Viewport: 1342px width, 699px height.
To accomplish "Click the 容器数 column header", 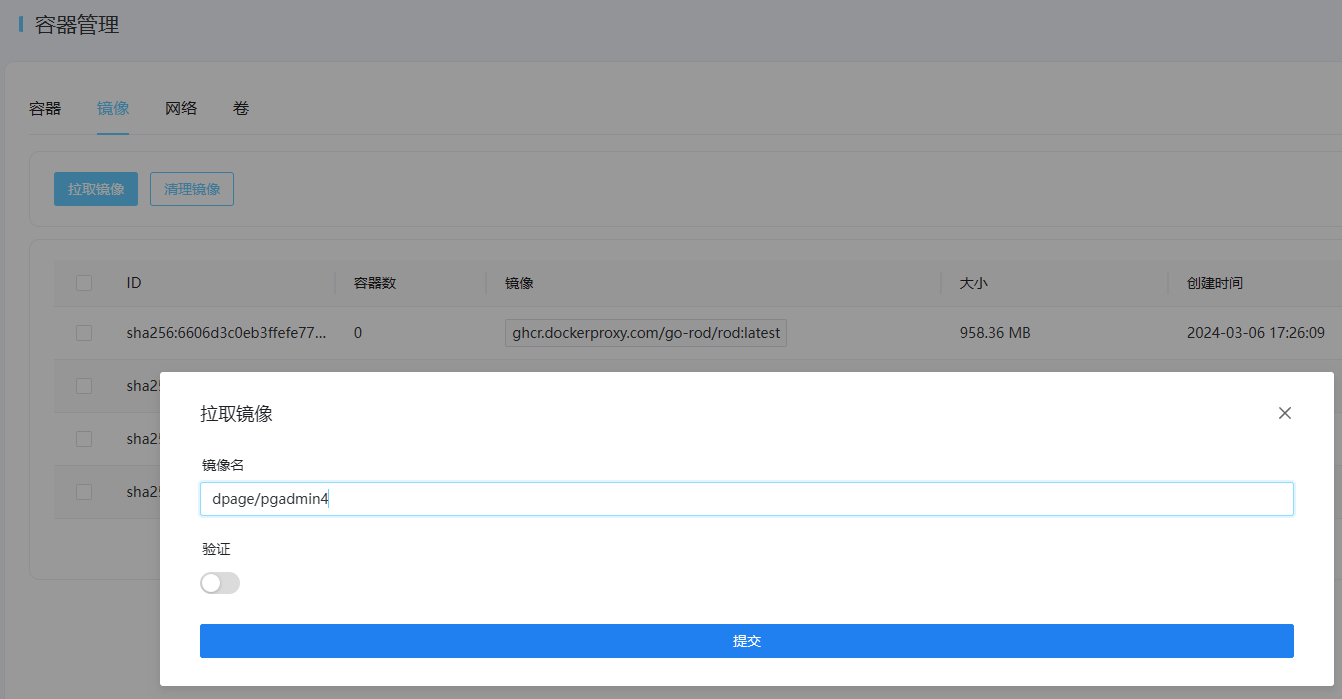I will click(375, 283).
